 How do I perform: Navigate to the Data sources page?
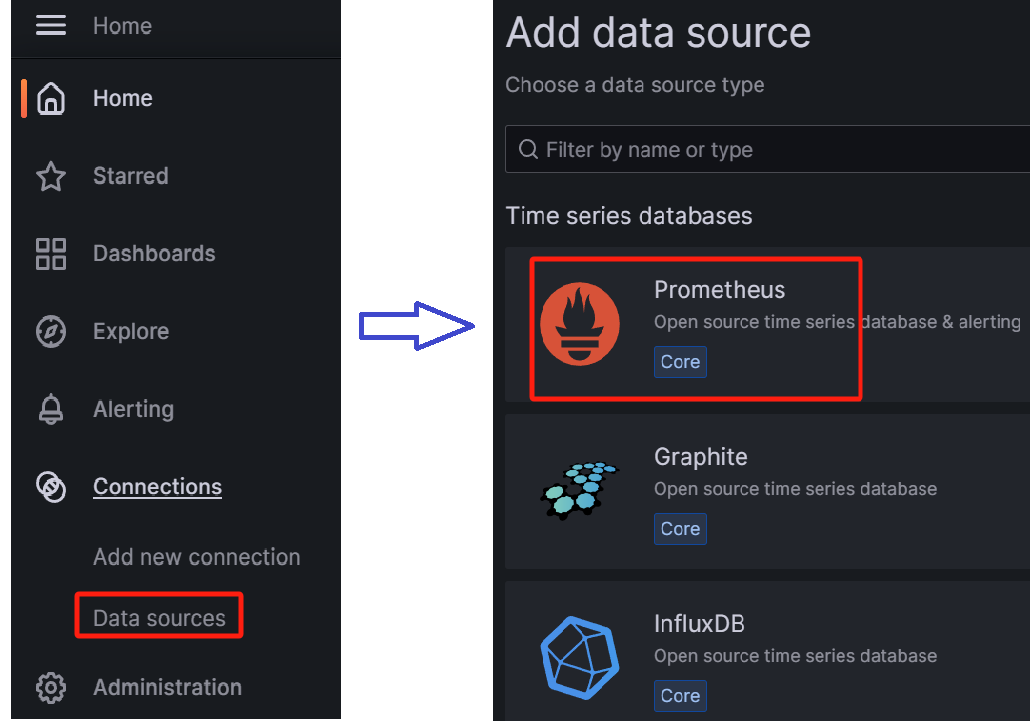[157, 618]
